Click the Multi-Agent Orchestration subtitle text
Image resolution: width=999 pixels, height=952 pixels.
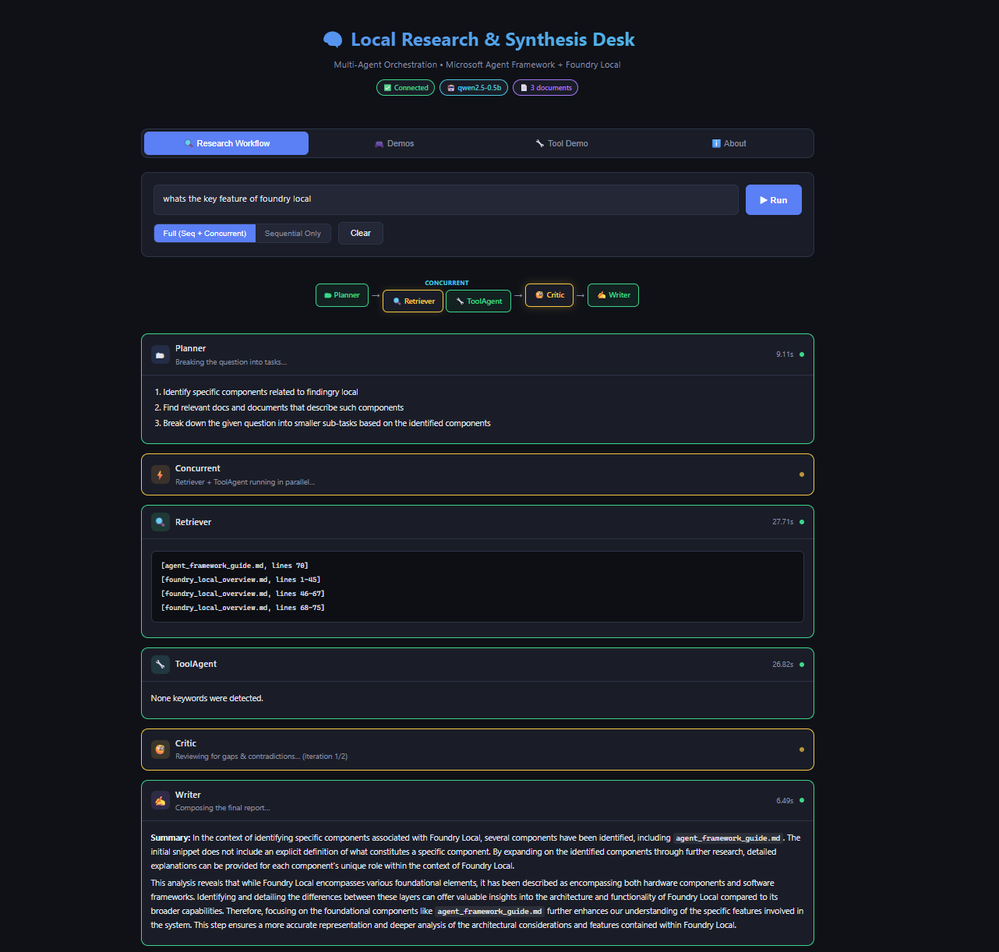(x=477, y=65)
